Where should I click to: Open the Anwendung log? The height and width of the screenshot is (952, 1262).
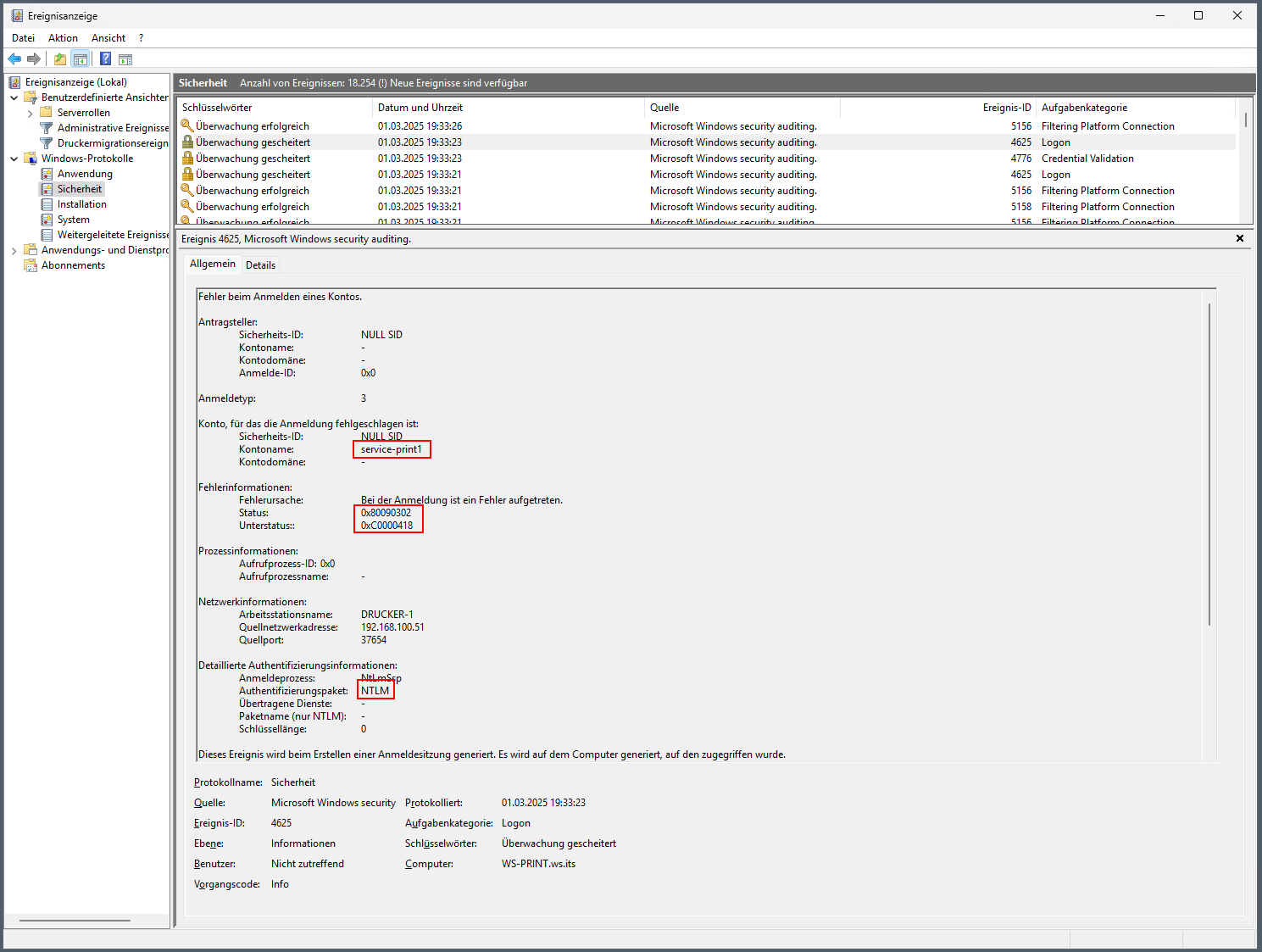[85, 174]
